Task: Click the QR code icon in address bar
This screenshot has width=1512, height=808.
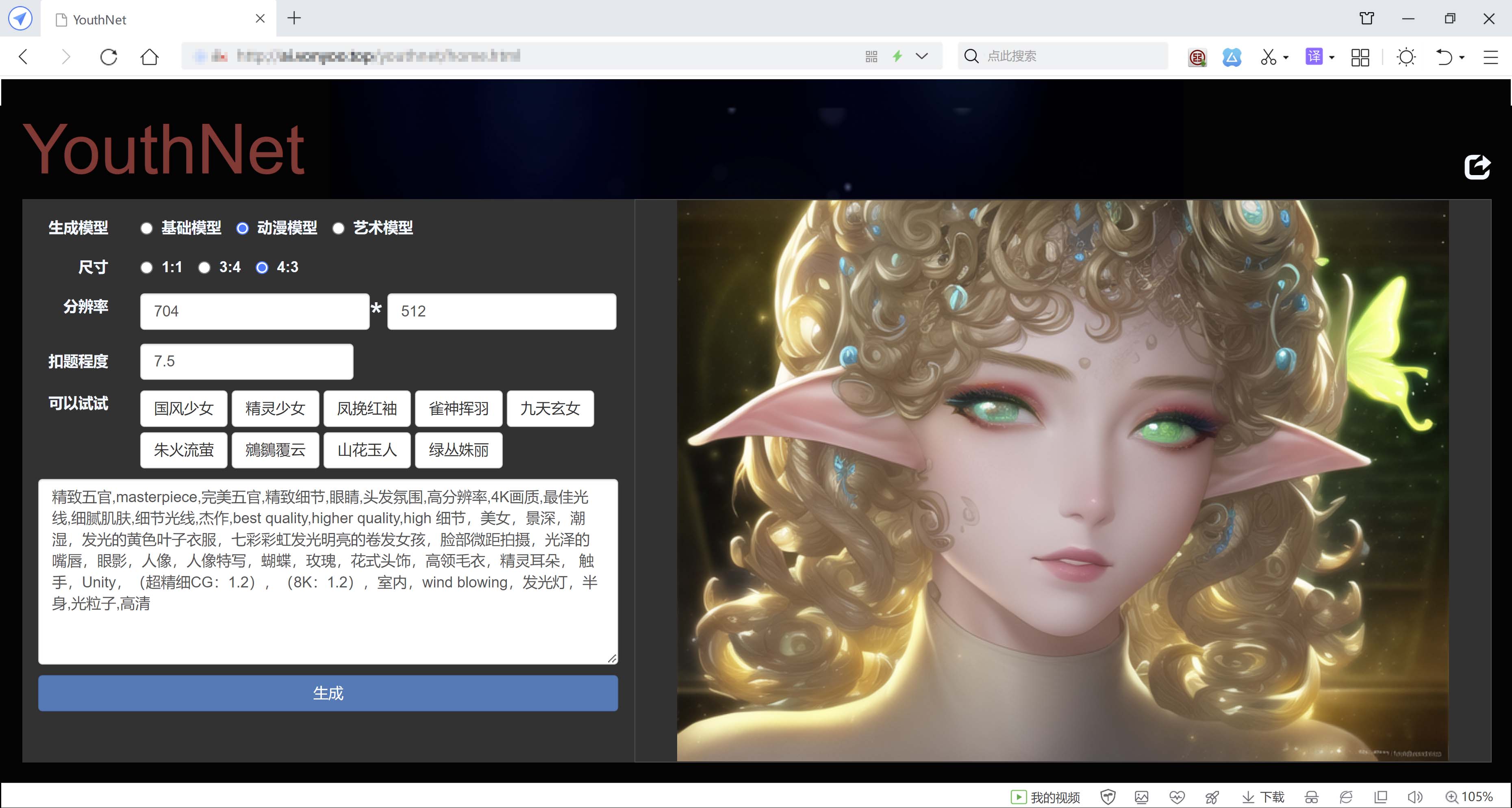Action: coord(871,56)
